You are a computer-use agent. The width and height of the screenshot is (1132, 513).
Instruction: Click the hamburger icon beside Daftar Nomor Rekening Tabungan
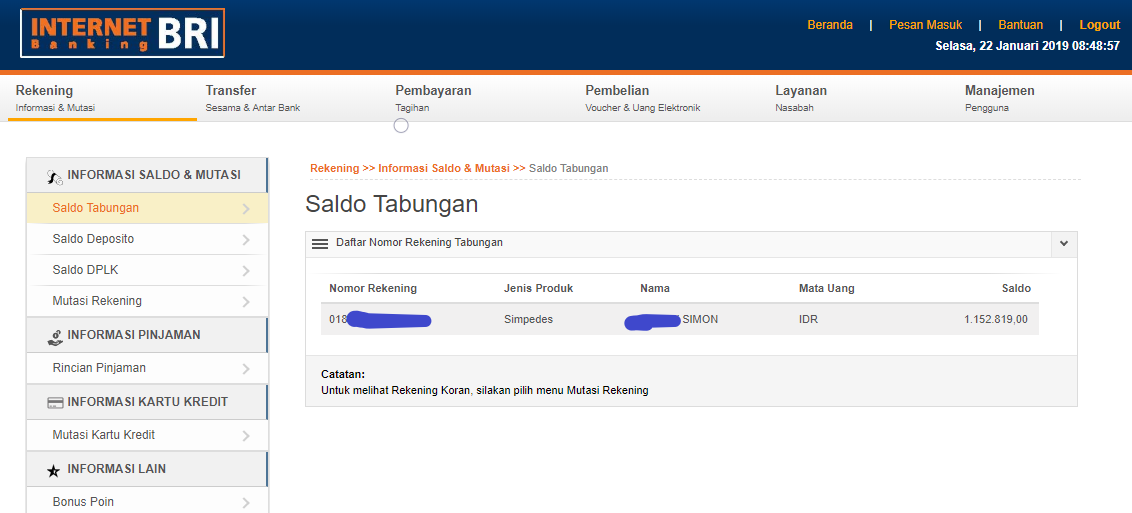[320, 244]
